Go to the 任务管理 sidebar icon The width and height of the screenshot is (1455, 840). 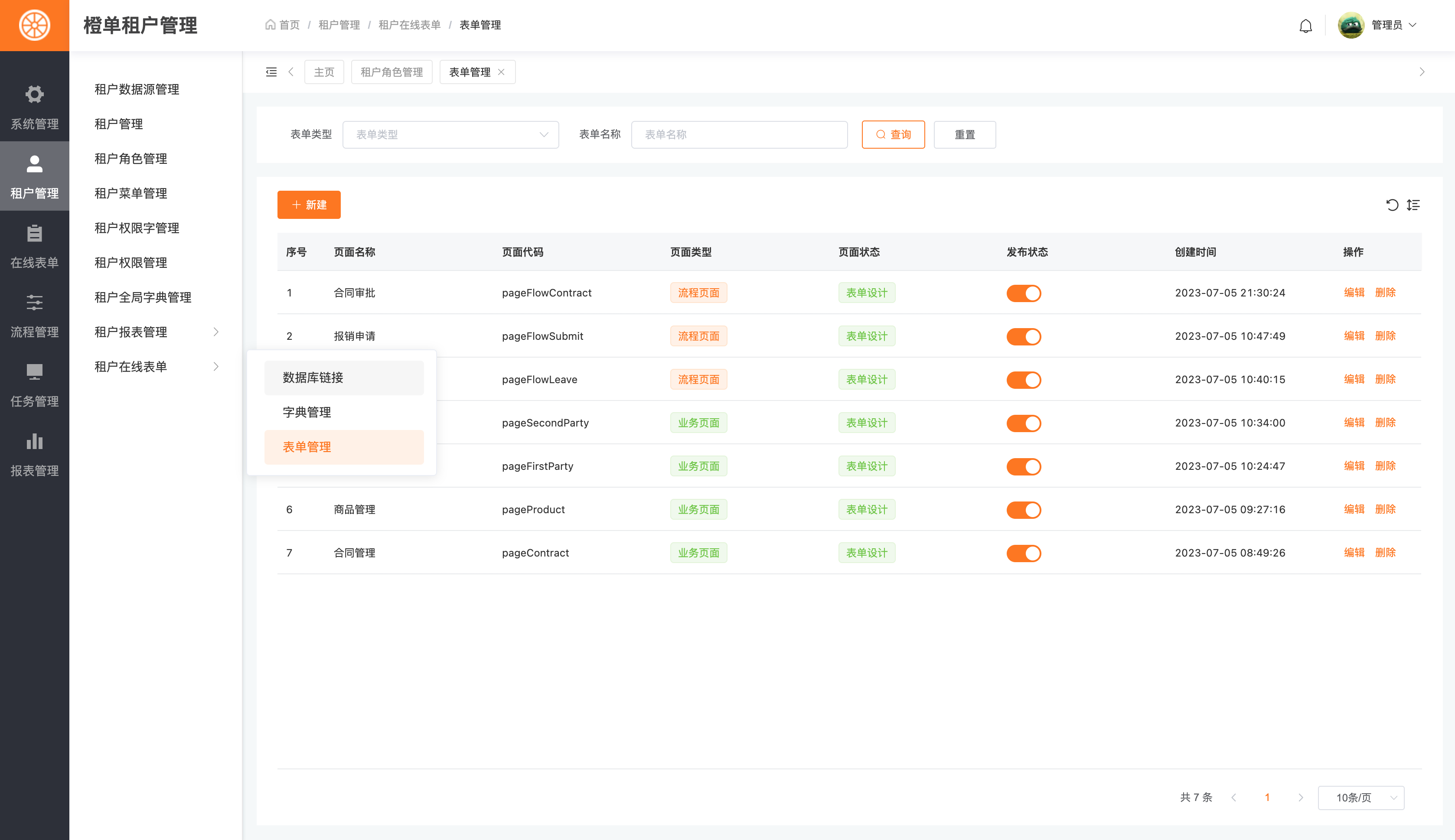(35, 372)
